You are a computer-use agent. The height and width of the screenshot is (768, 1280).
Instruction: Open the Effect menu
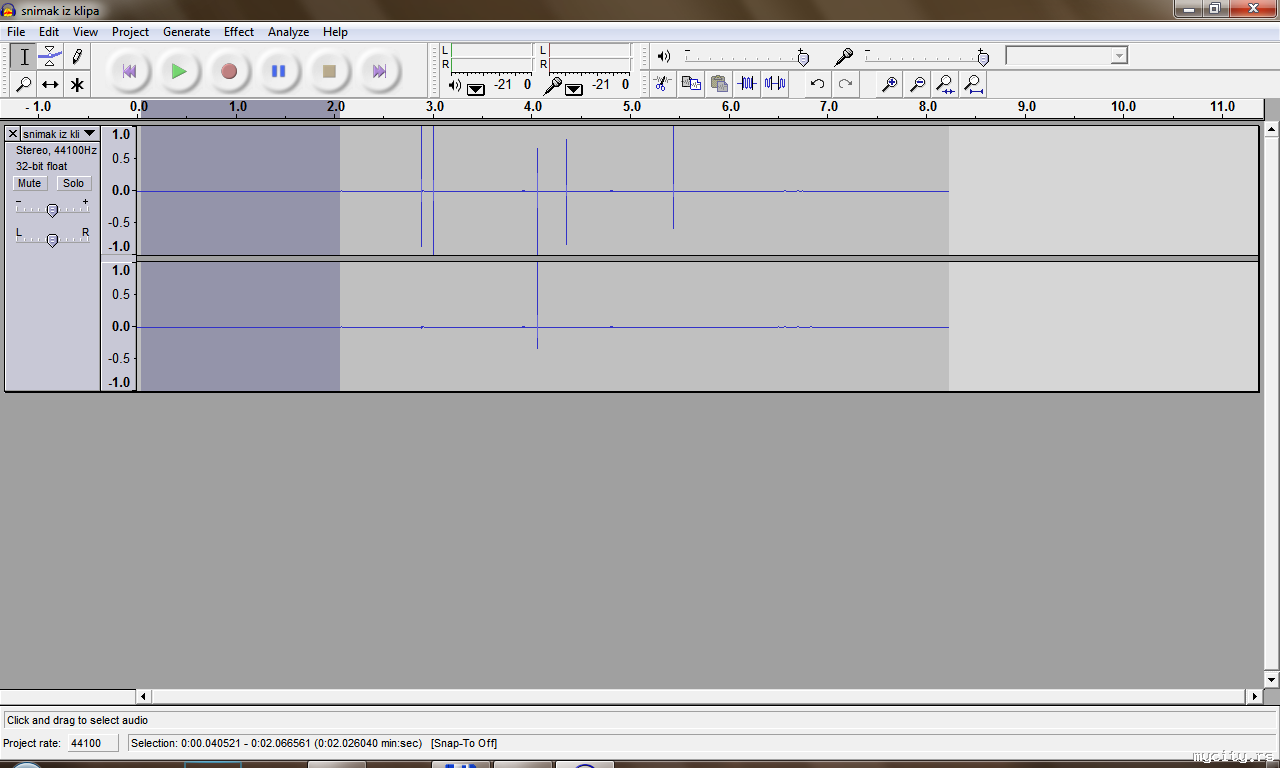239,32
